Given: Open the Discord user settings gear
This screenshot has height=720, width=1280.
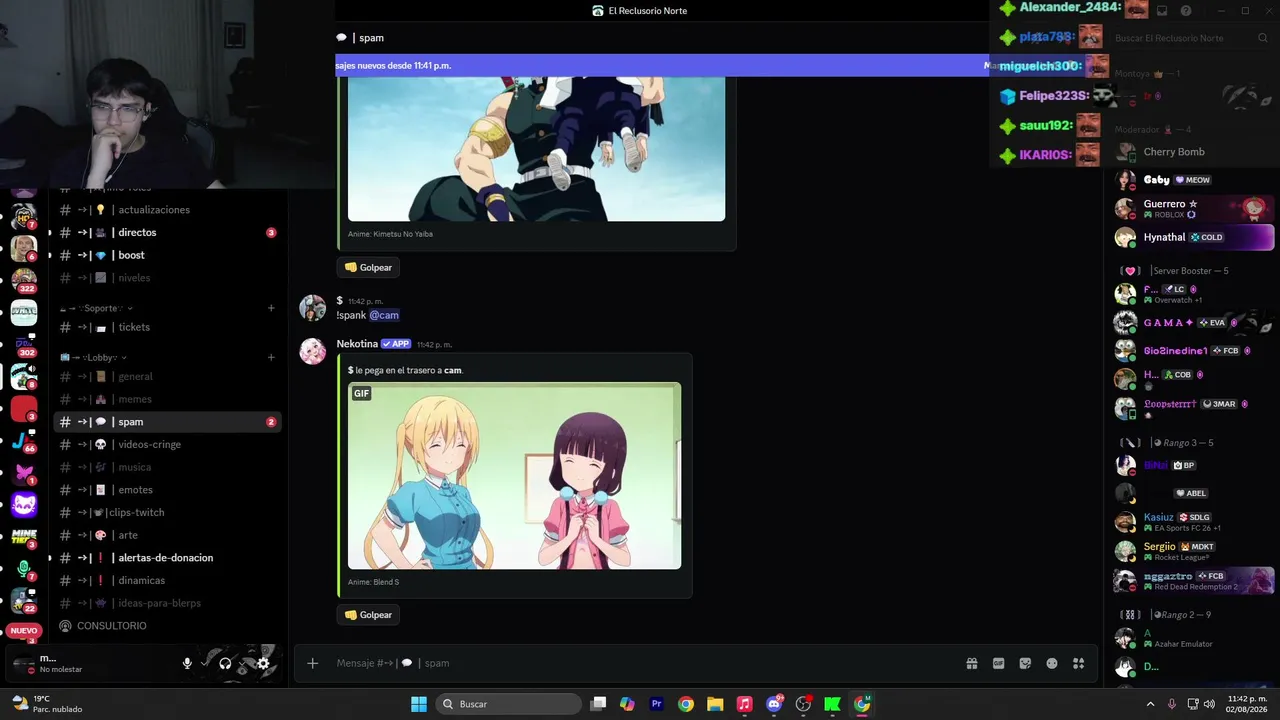Looking at the screenshot, I should coord(263,663).
